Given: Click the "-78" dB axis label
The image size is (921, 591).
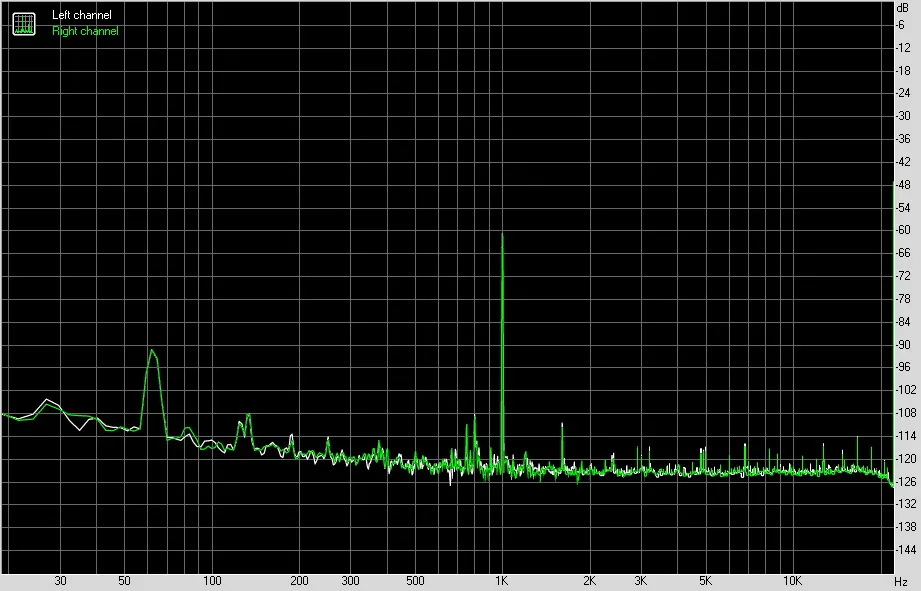Looking at the screenshot, I should [903, 298].
